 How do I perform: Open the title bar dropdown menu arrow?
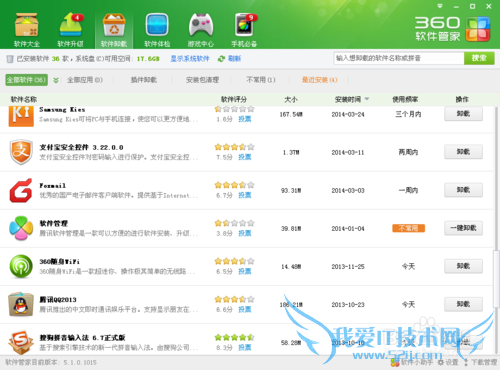point(440,6)
